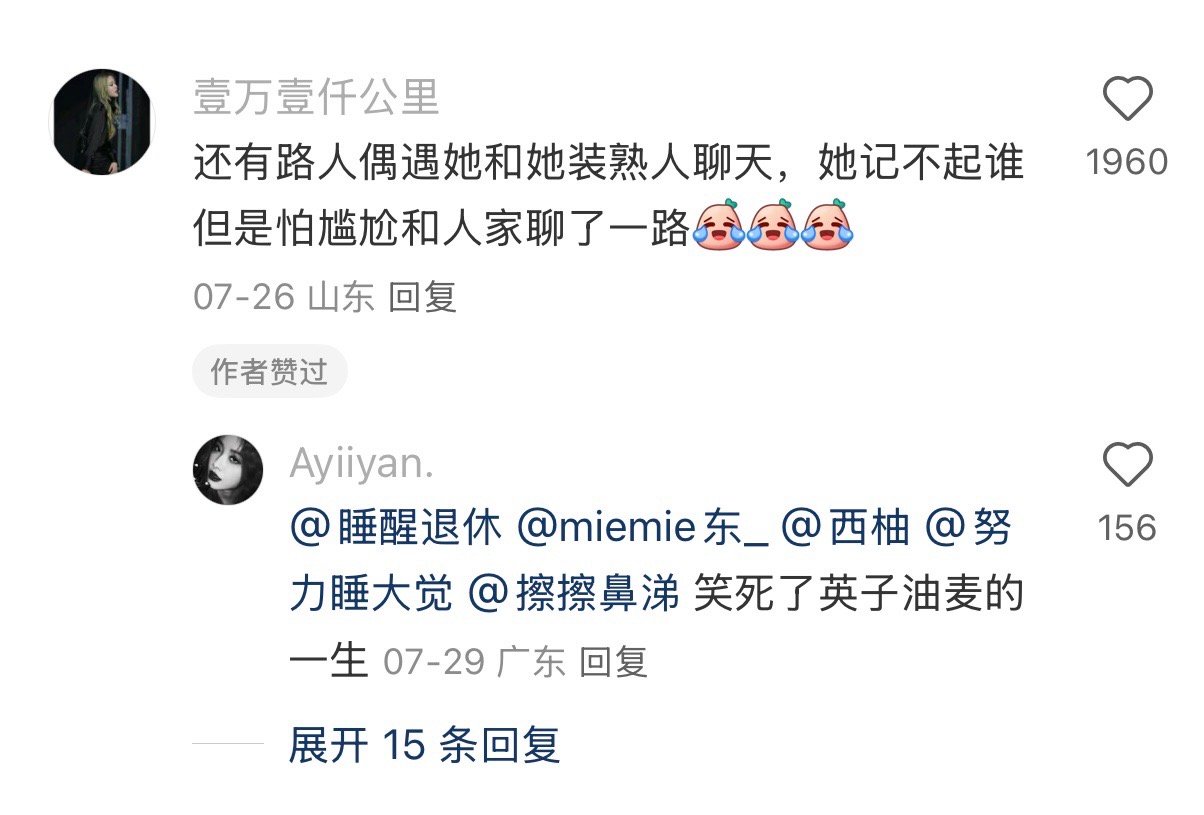Like the reply by Ayiiyan.
The height and width of the screenshot is (815, 1204).
tap(1127, 466)
